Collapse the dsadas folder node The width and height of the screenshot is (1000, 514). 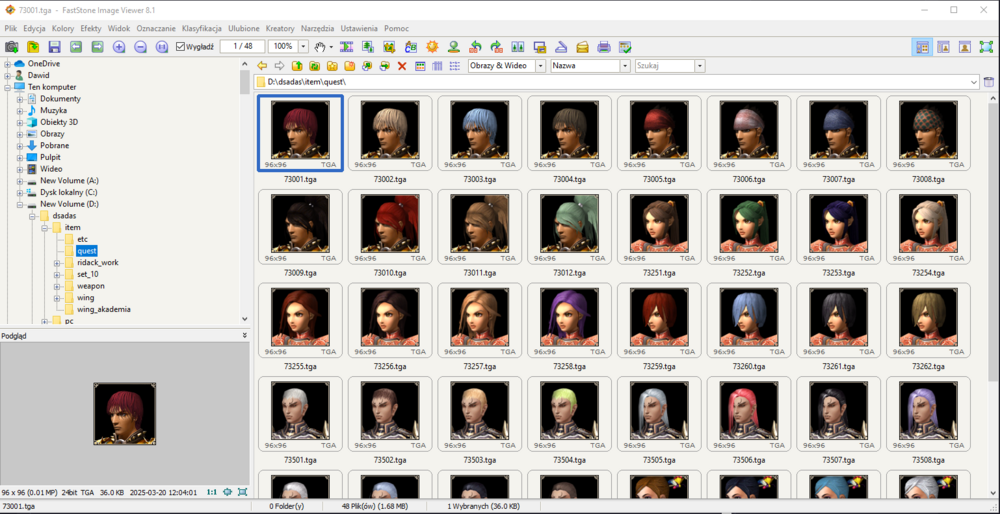pos(33,216)
